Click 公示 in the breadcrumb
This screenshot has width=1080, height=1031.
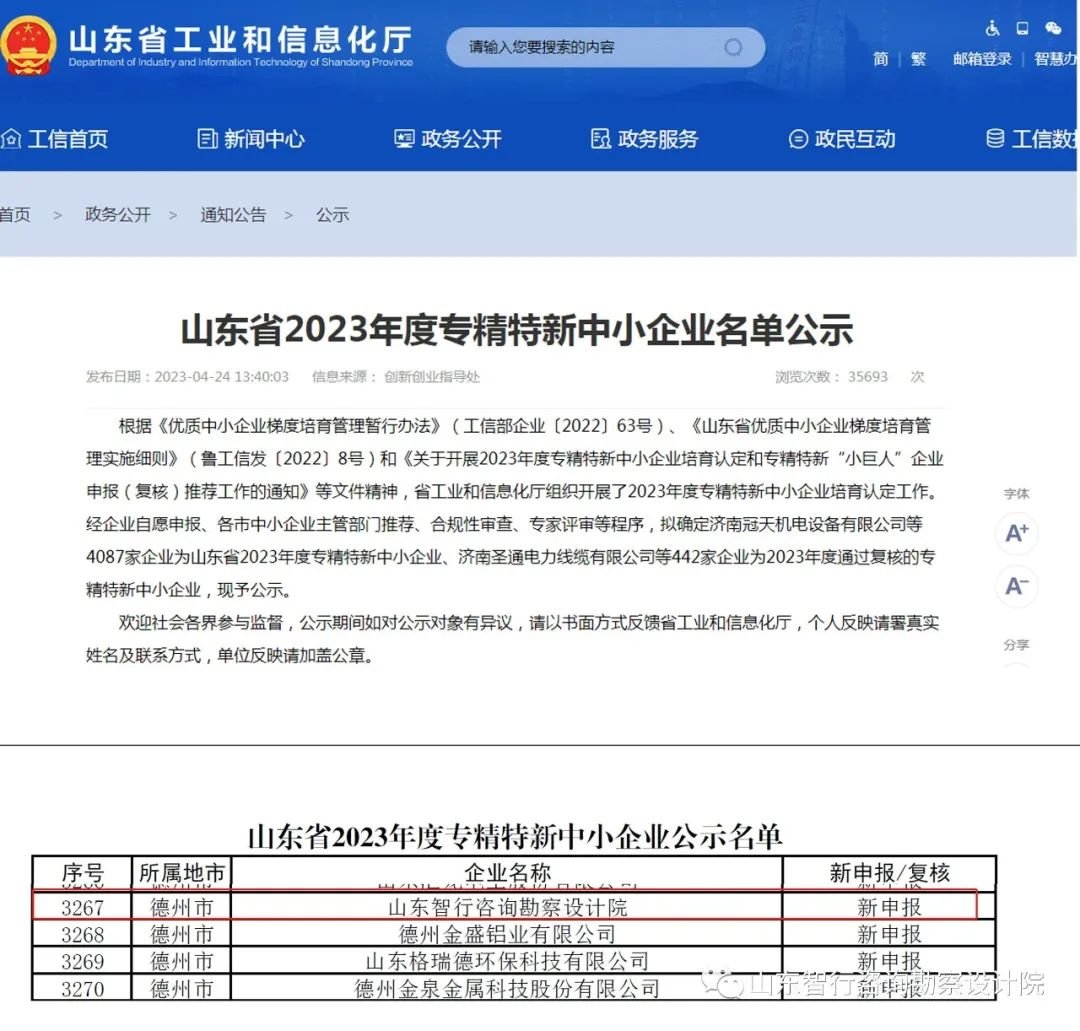[x=332, y=215]
